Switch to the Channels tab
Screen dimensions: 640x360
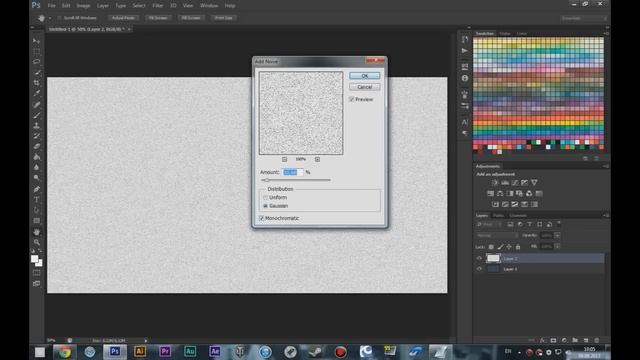tap(518, 215)
